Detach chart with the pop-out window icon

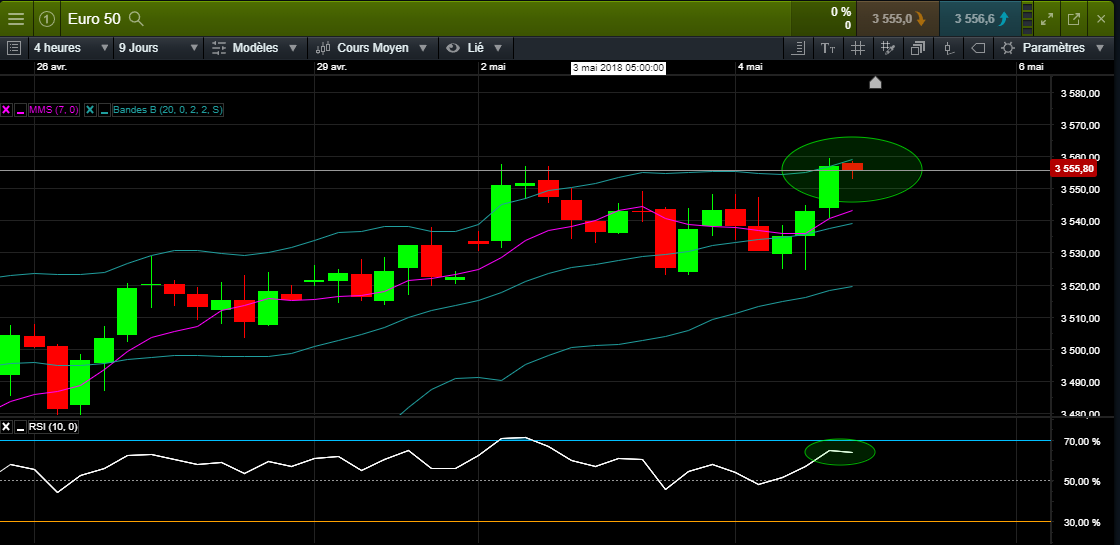tap(1074, 19)
